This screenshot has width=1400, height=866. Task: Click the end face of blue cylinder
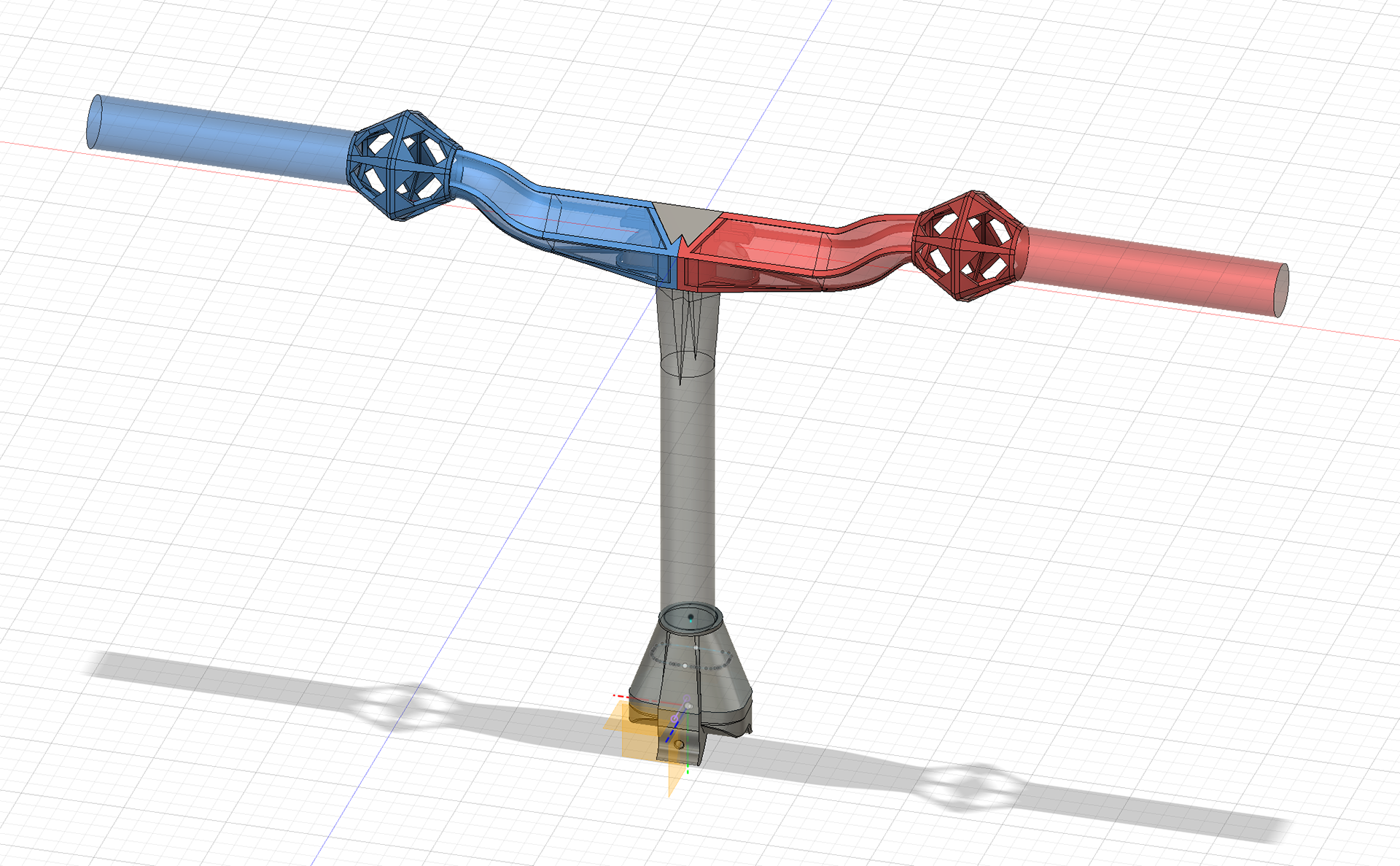click(94, 121)
